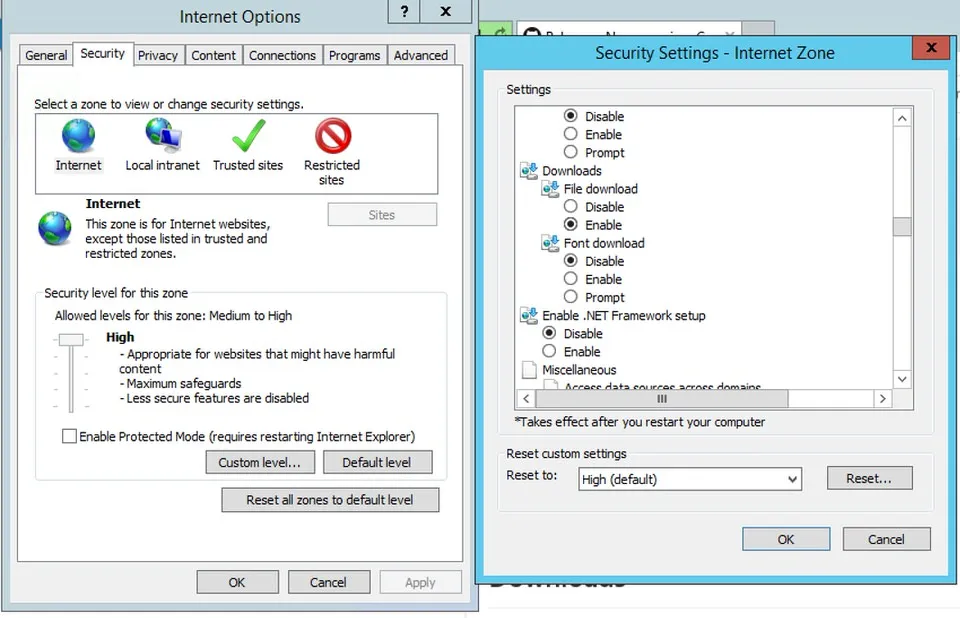Click Reset all zones to default level
960x618 pixels.
point(330,499)
